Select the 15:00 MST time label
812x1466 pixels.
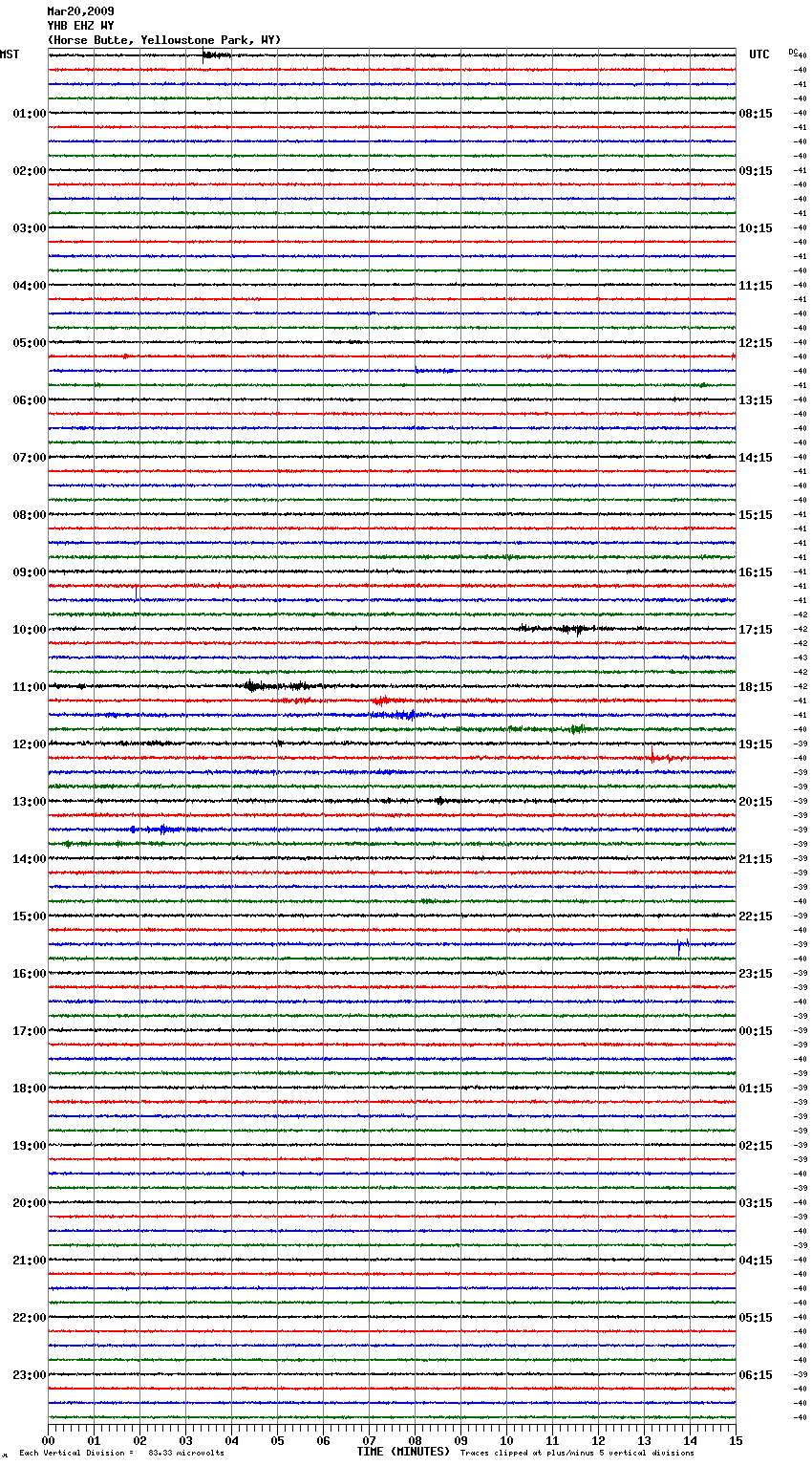(30, 916)
